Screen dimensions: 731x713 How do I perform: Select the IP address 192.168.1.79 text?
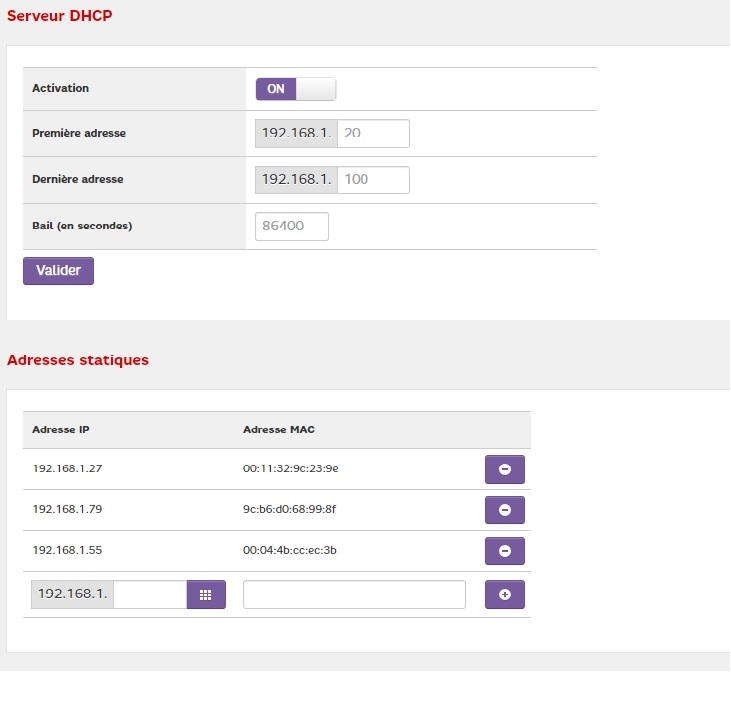67,509
